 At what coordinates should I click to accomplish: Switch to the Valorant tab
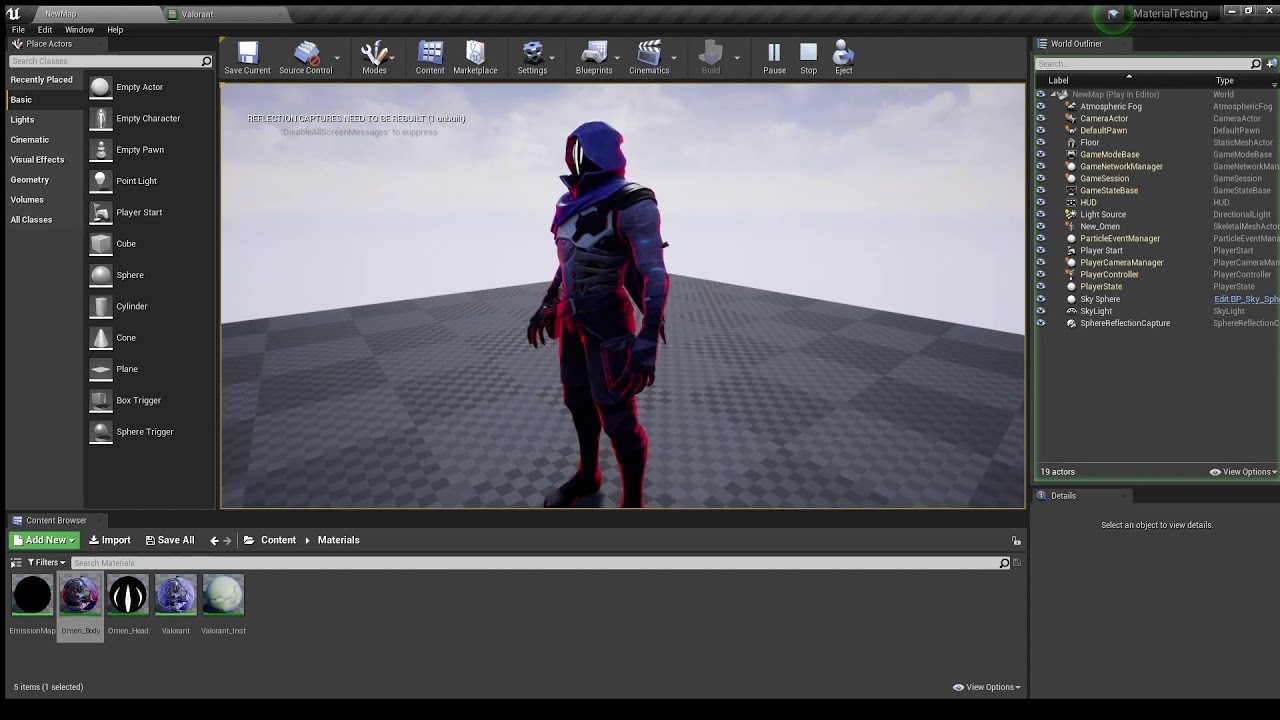[197, 14]
